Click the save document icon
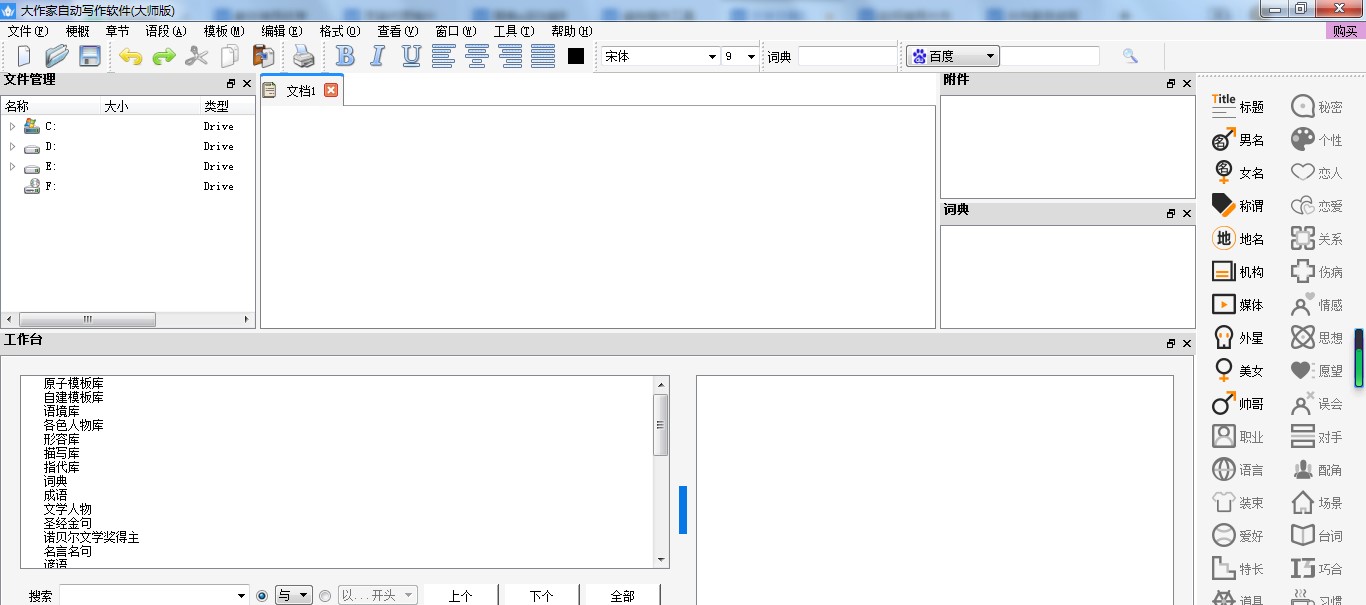Viewport: 1366px width, 605px height. (90, 57)
